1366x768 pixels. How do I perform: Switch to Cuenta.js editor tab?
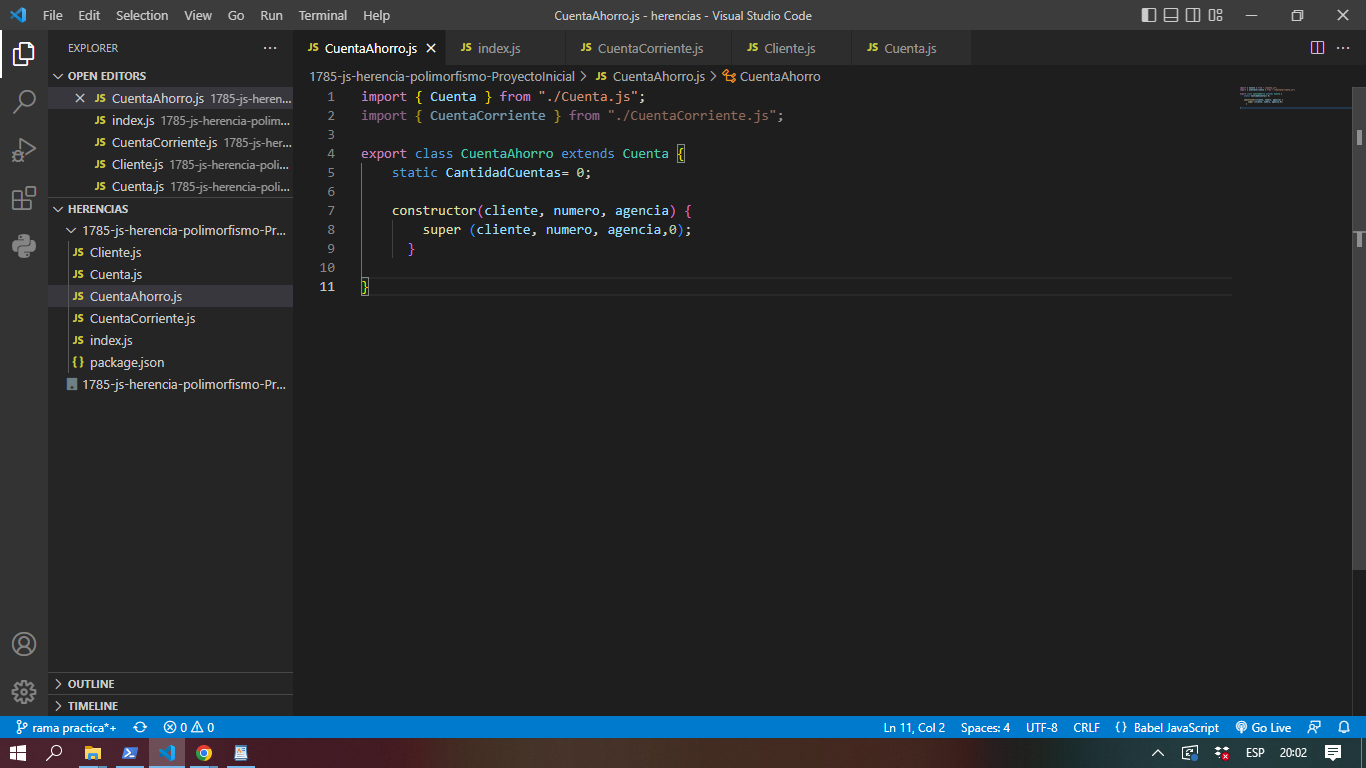click(x=911, y=48)
